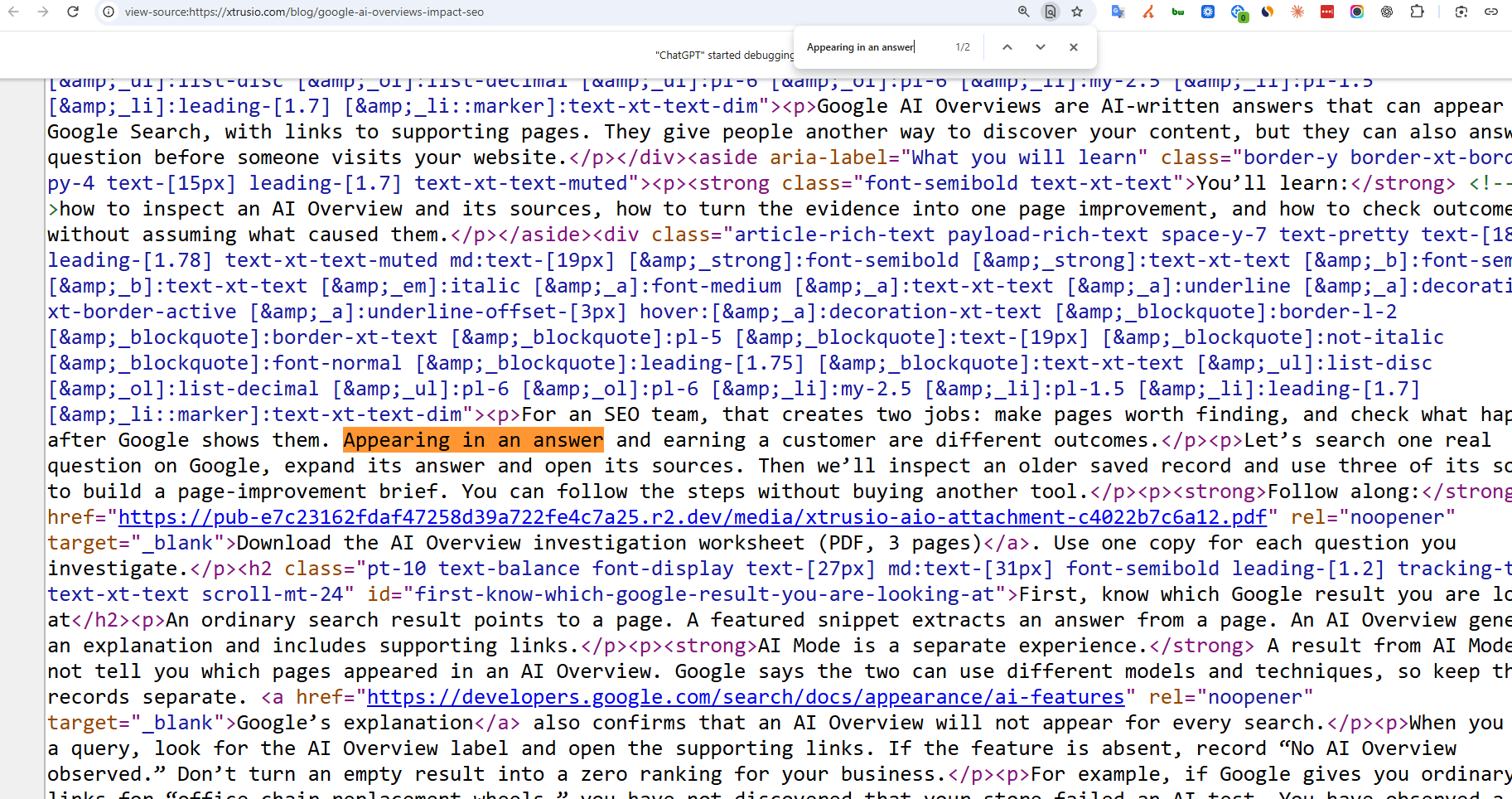The image size is (1512, 799).
Task: Click the text 'Google's explanation' in the source
Action: pos(355,723)
